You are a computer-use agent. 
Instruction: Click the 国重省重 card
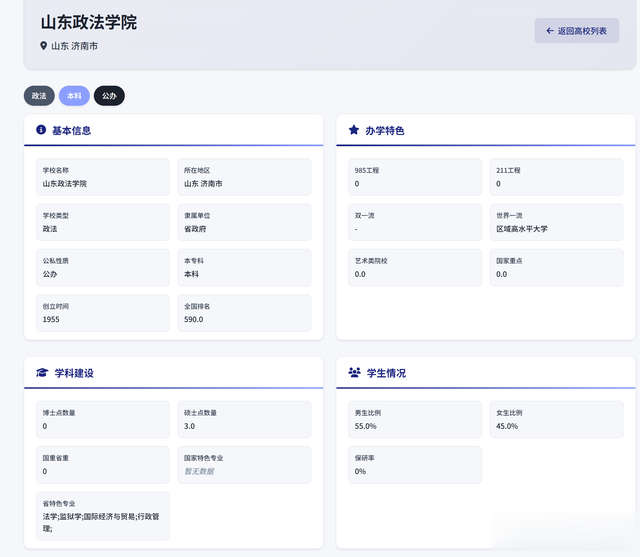pos(103,465)
